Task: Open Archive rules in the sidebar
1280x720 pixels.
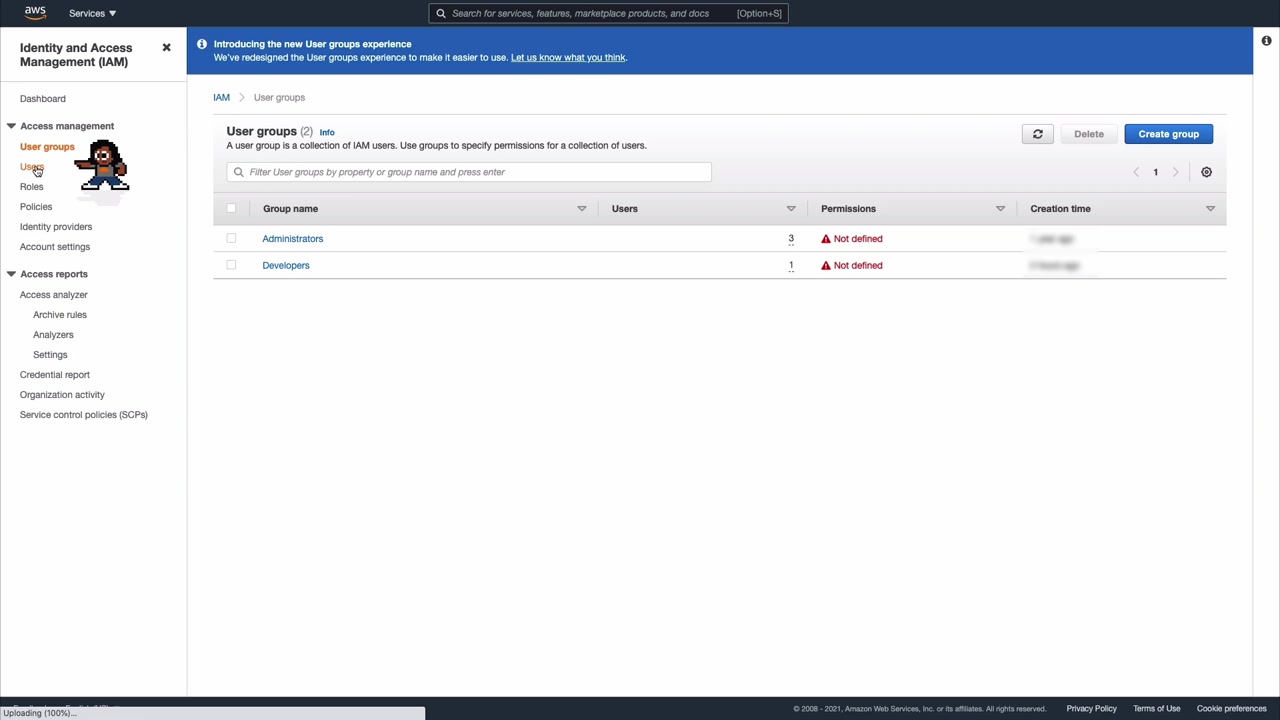Action: point(60,315)
